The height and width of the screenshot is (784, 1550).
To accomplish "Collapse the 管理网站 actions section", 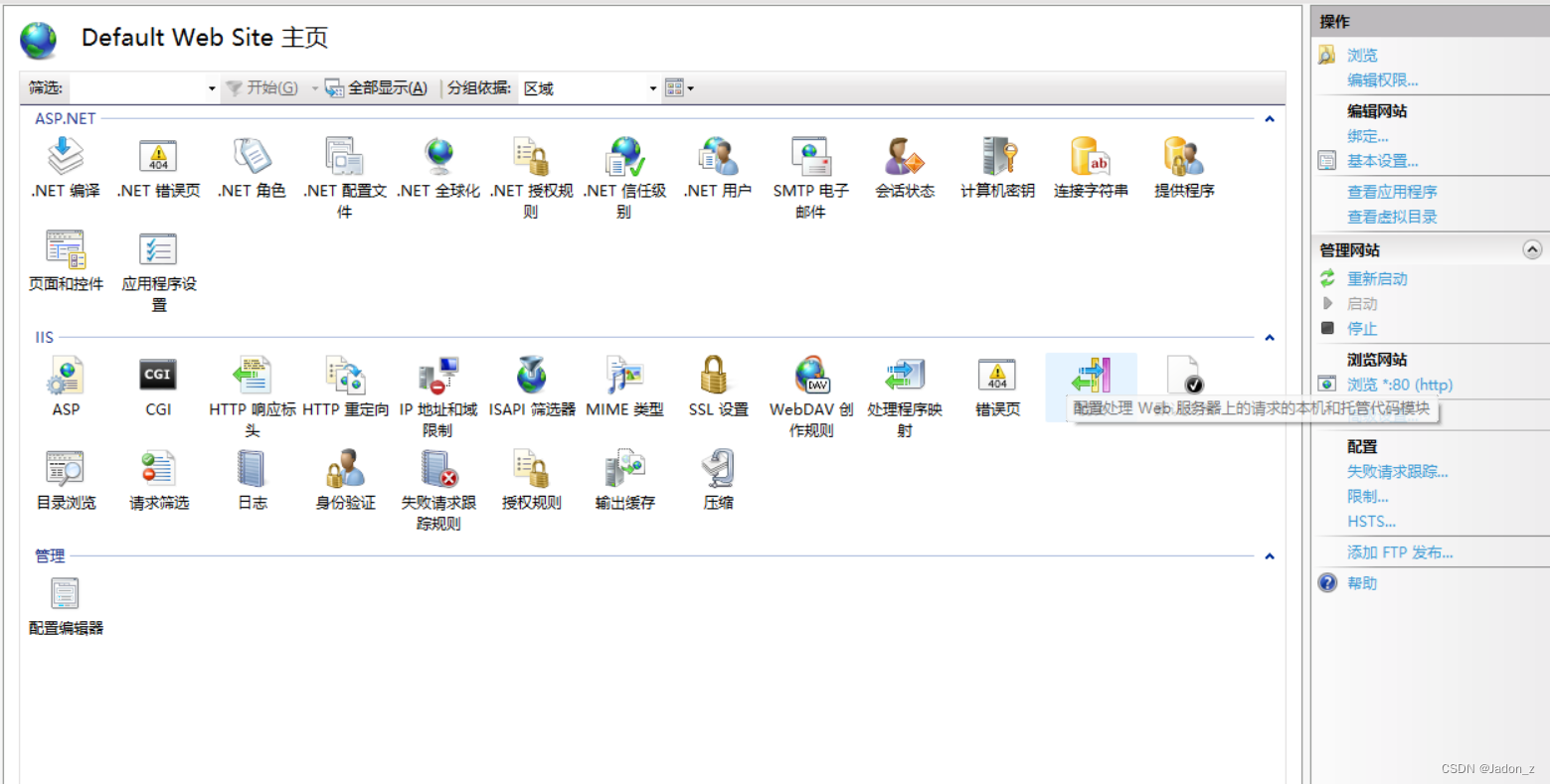I will 1532,250.
